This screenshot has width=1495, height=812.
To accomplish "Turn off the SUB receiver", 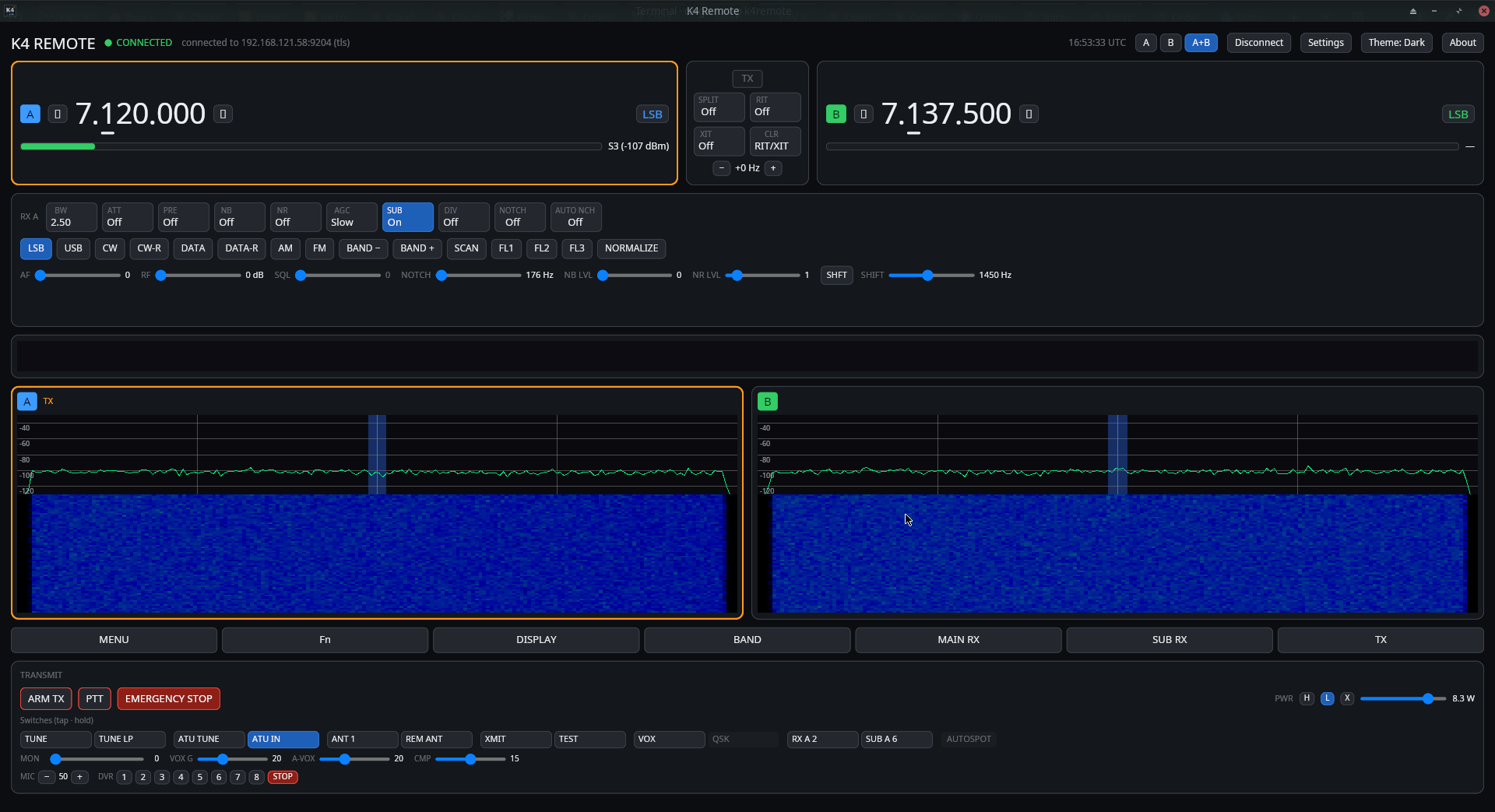I will tap(407, 217).
